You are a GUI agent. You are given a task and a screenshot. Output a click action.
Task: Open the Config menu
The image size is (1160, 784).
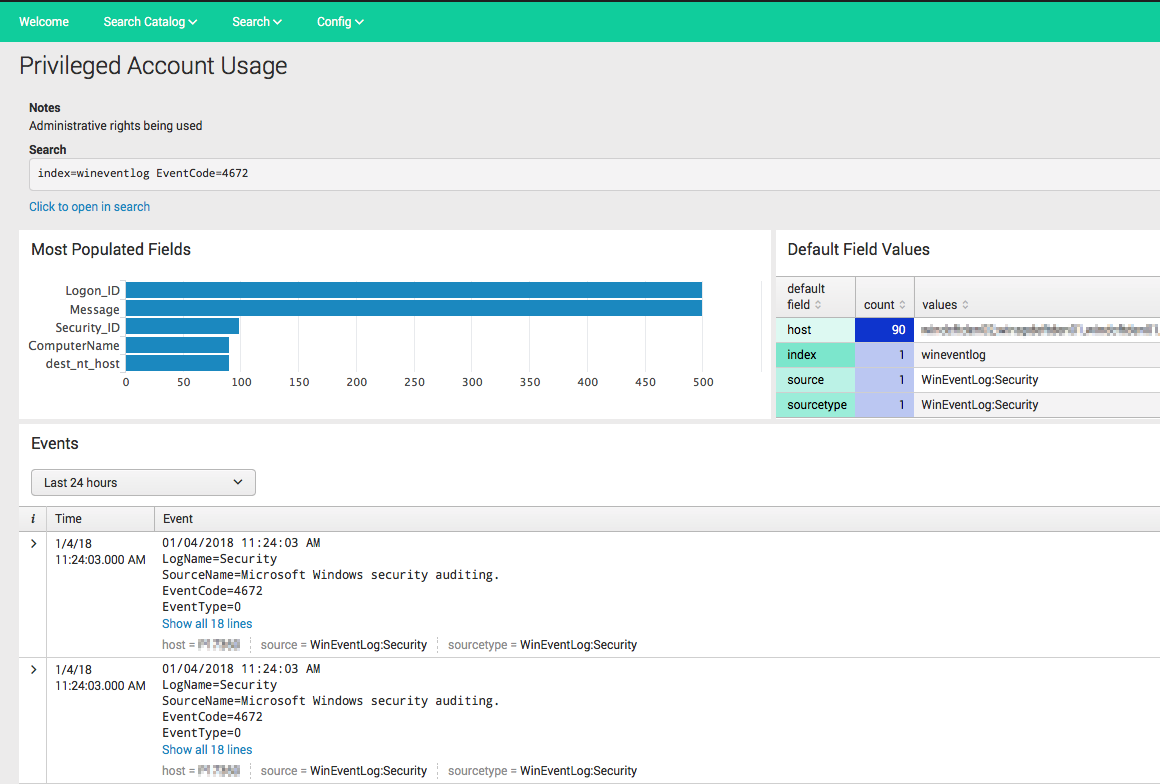340,21
